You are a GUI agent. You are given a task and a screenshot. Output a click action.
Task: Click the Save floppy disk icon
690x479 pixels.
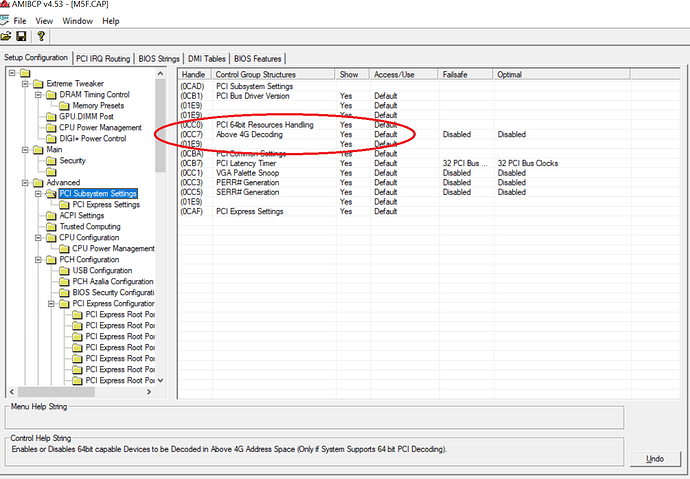pos(21,37)
